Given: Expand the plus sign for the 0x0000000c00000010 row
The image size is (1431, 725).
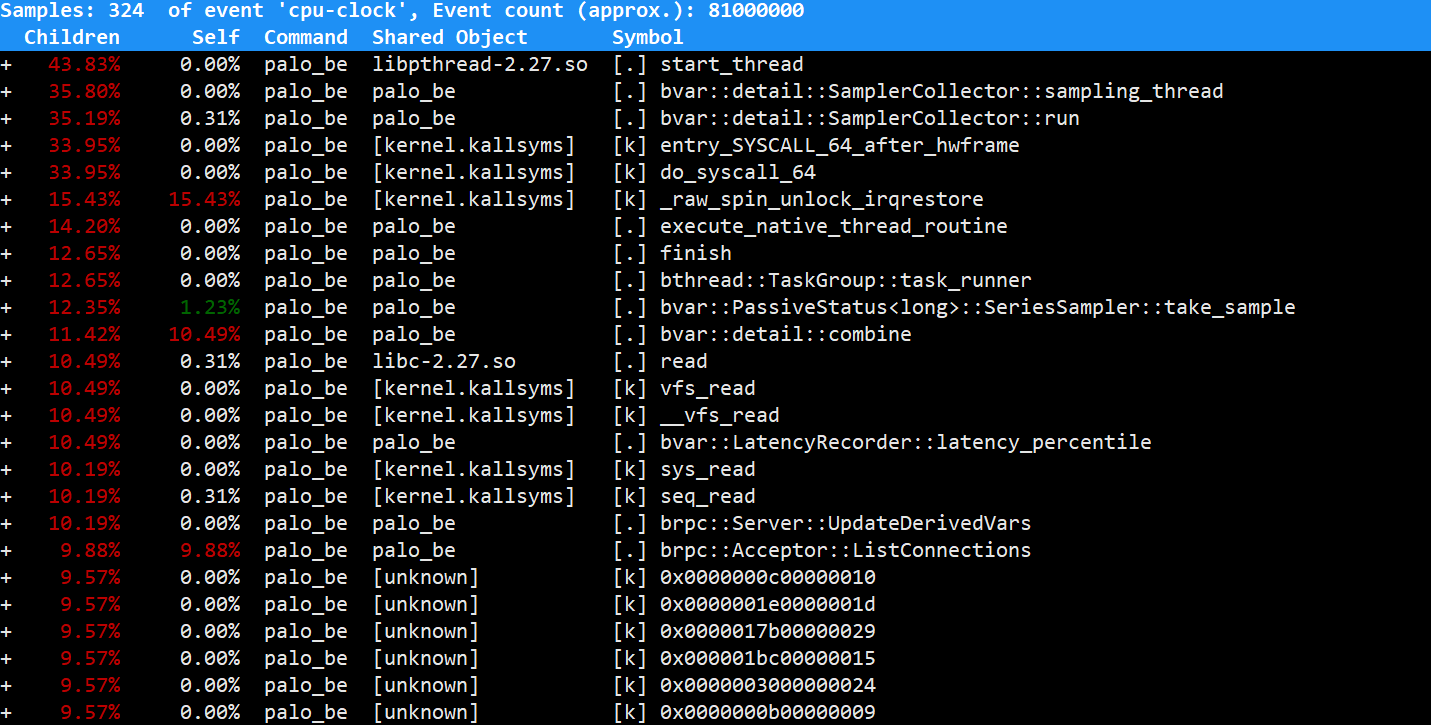Looking at the screenshot, I should click(x=6, y=577).
